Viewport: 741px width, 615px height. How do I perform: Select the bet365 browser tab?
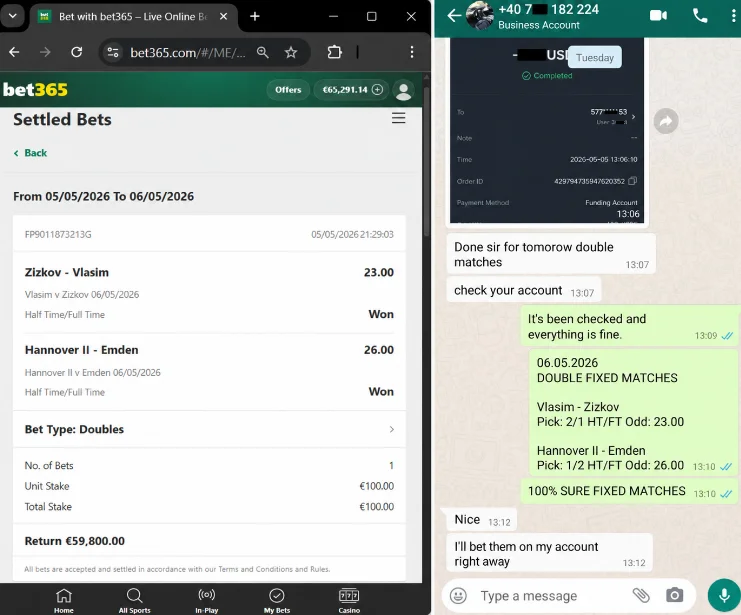[x=134, y=17]
